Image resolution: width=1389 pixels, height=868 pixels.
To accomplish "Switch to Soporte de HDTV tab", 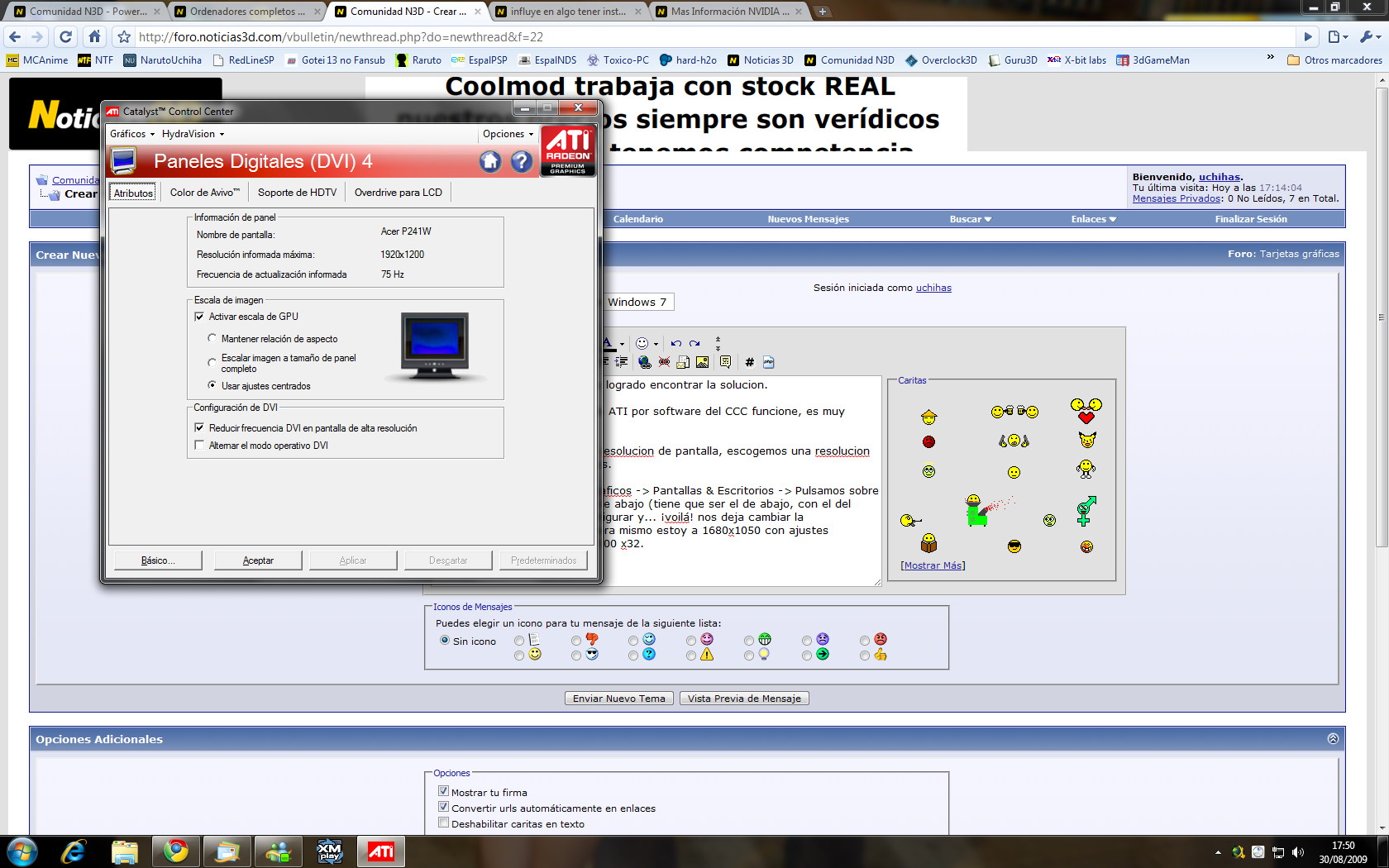I will pos(298,193).
